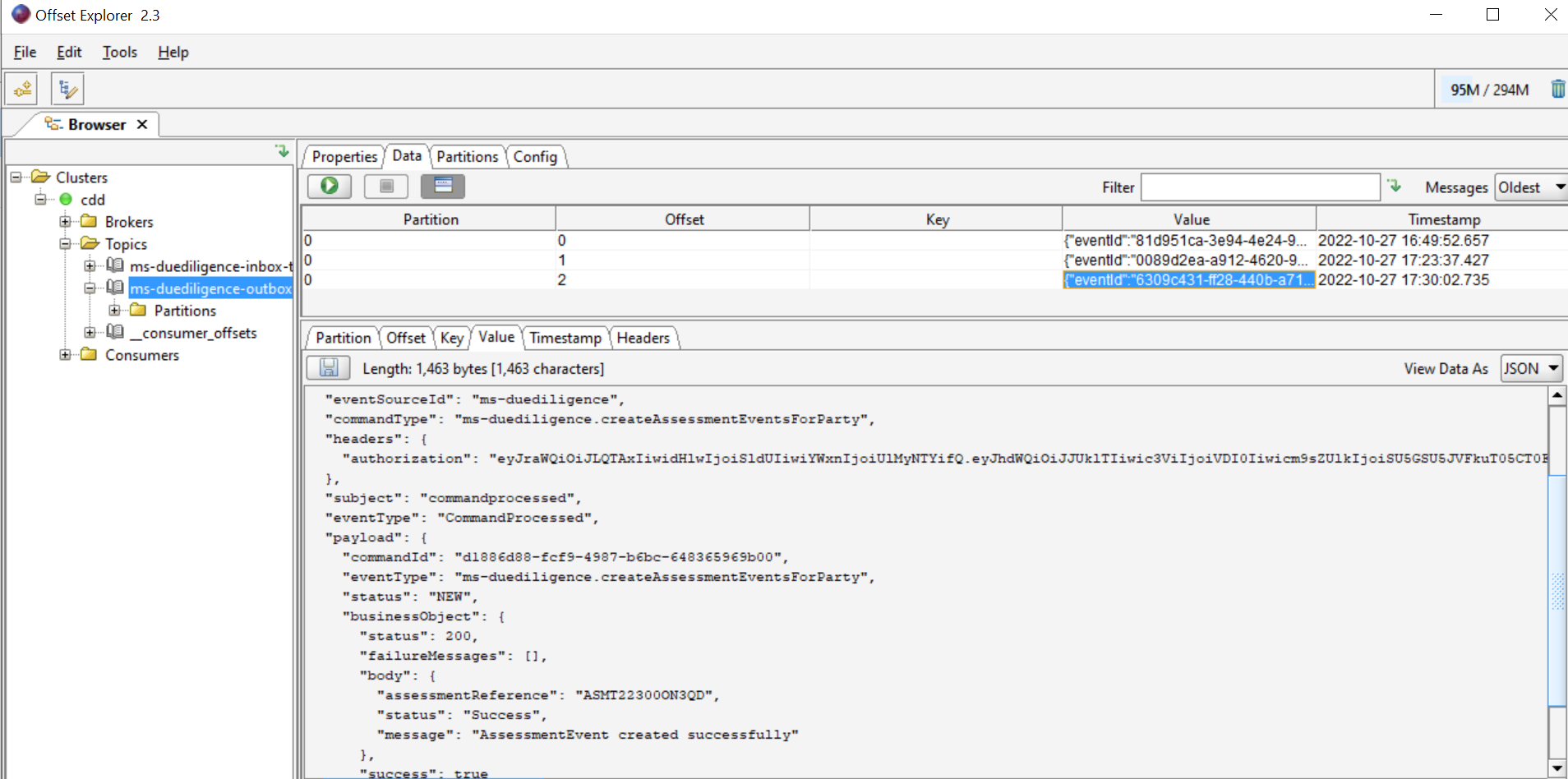The image size is (1568, 779).
Task: Click the save floppy disk icon
Action: pyautogui.click(x=329, y=368)
